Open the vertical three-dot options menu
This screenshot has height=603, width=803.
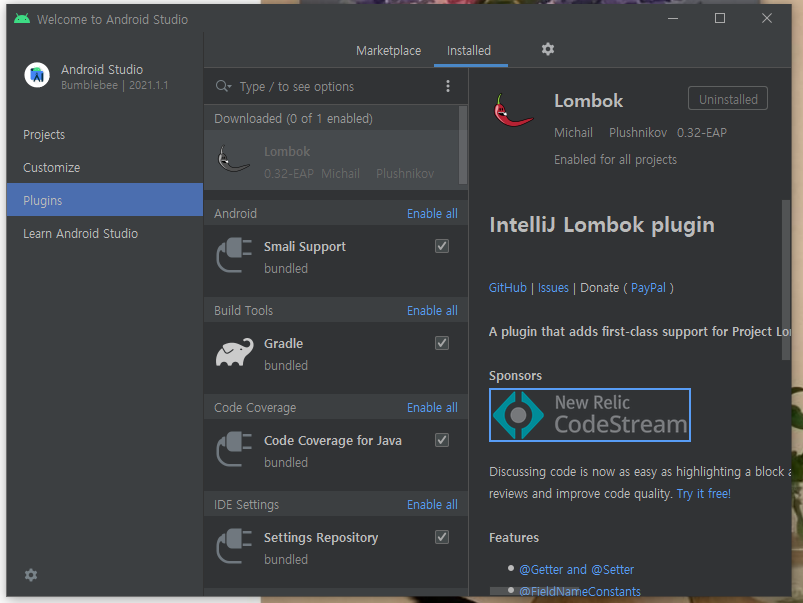448,86
